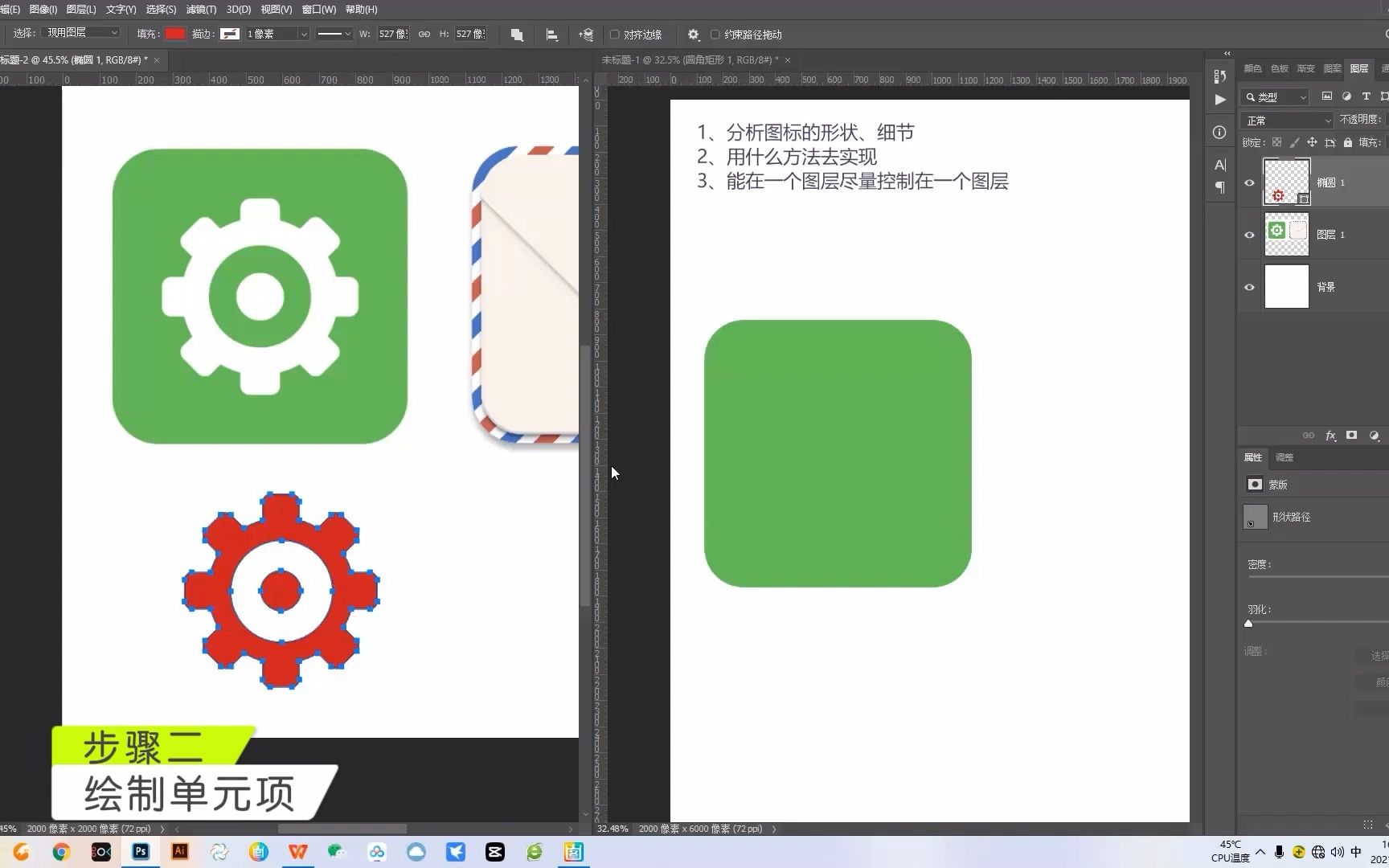Filter layers by type using the T icon
The image size is (1389, 868).
(x=1366, y=96)
